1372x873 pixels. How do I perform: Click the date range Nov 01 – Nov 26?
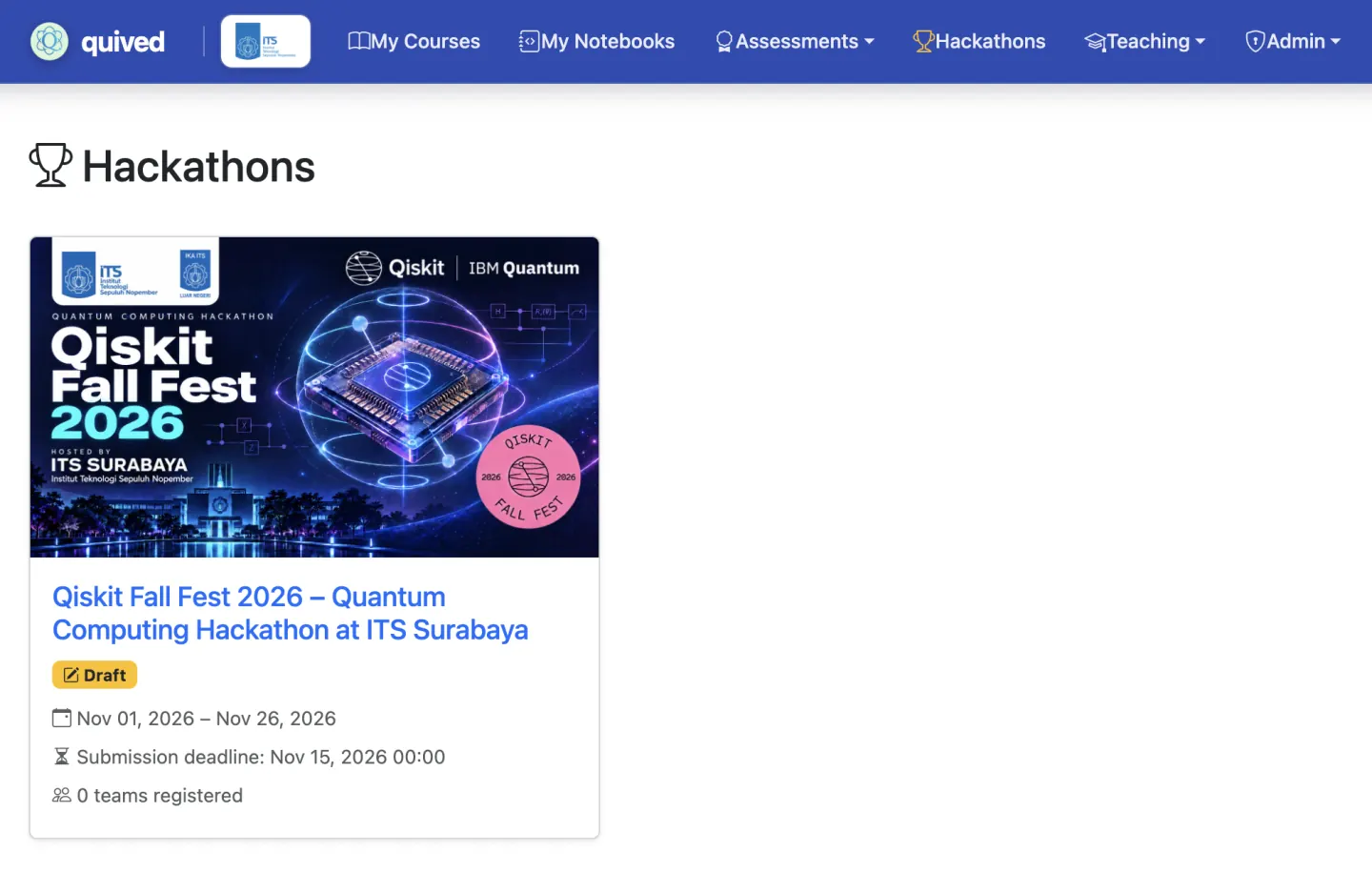[x=206, y=719]
